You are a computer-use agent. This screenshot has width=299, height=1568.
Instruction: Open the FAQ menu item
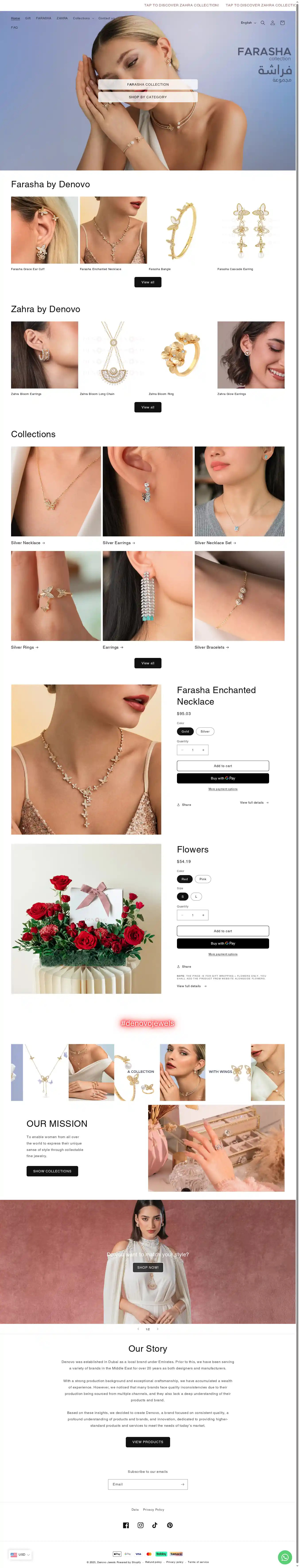[14, 27]
